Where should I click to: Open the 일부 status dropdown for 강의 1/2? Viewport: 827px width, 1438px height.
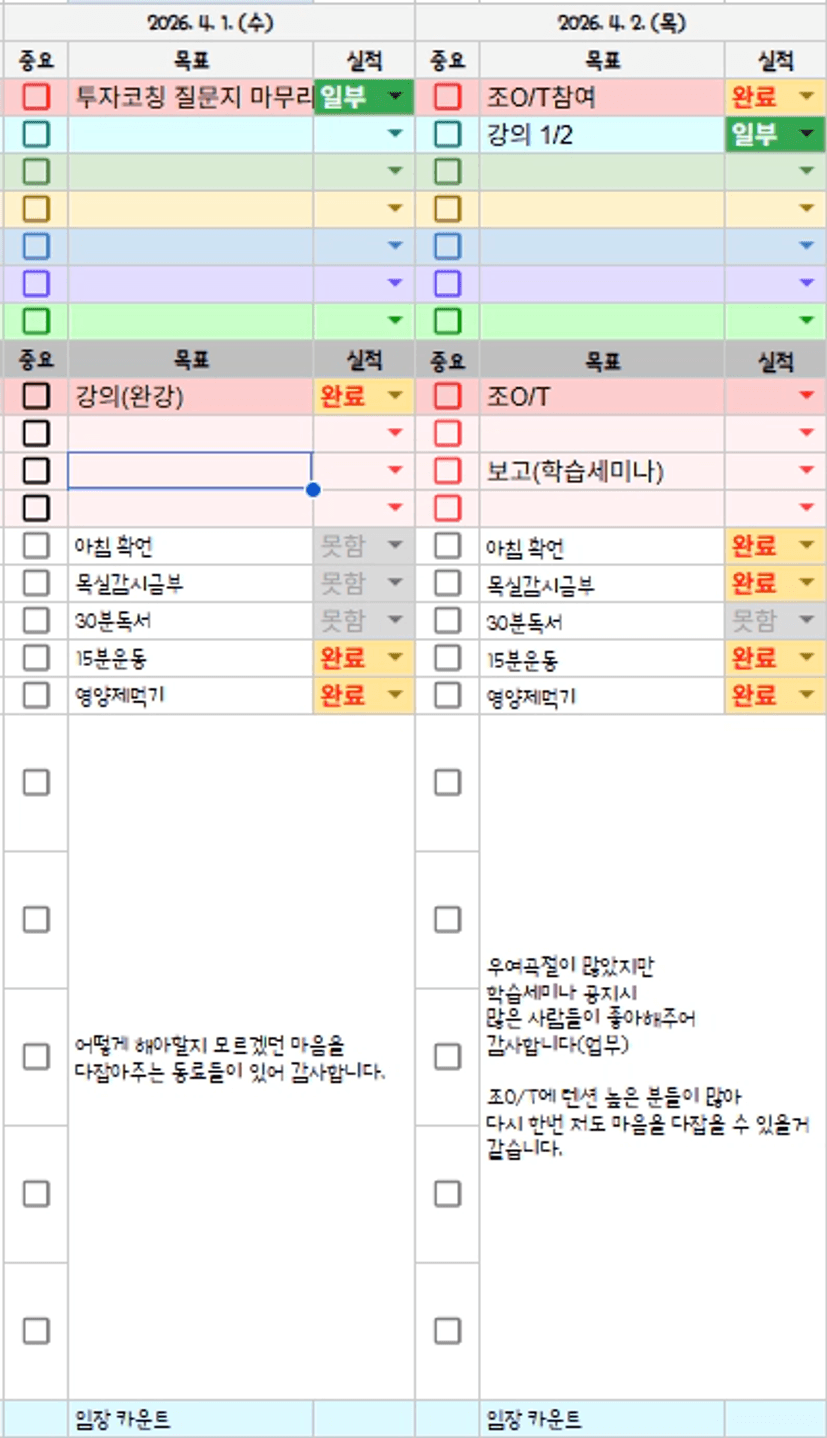tap(808, 134)
